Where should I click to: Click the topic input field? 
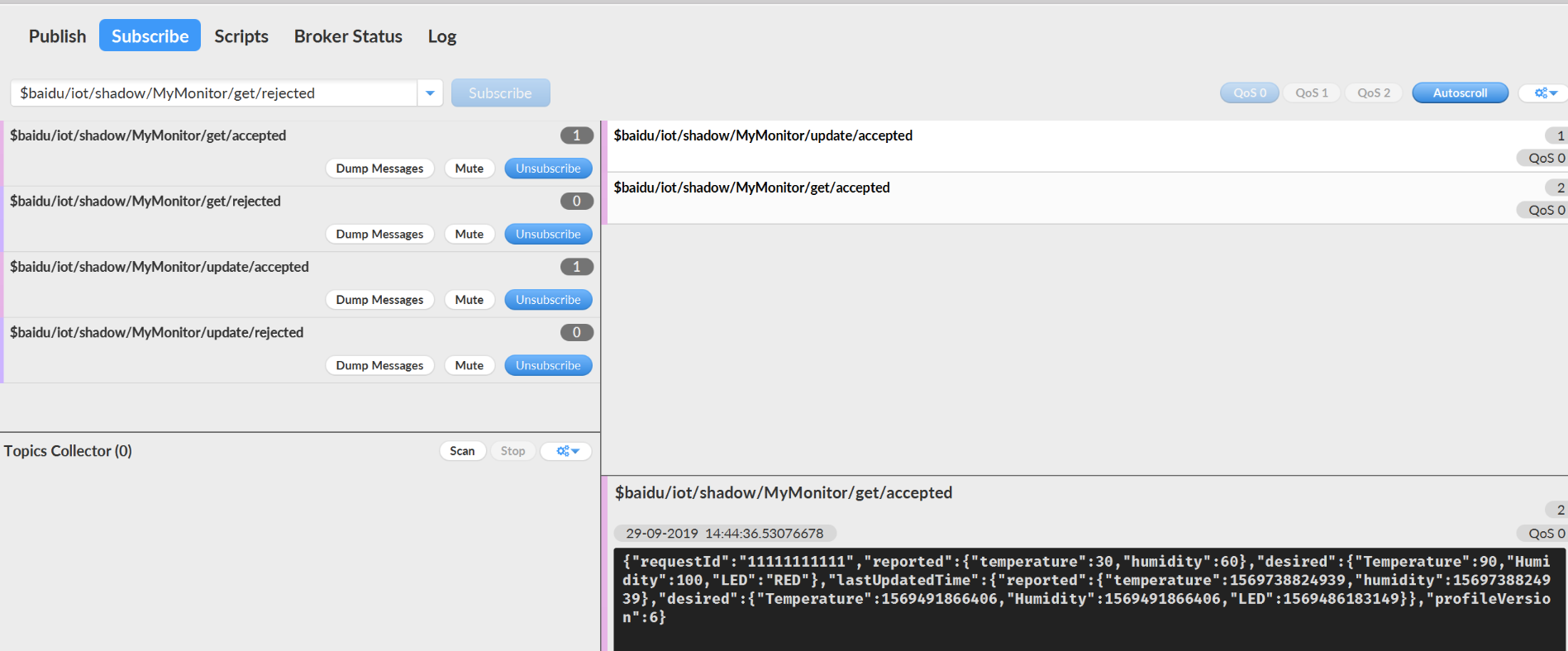click(x=214, y=93)
